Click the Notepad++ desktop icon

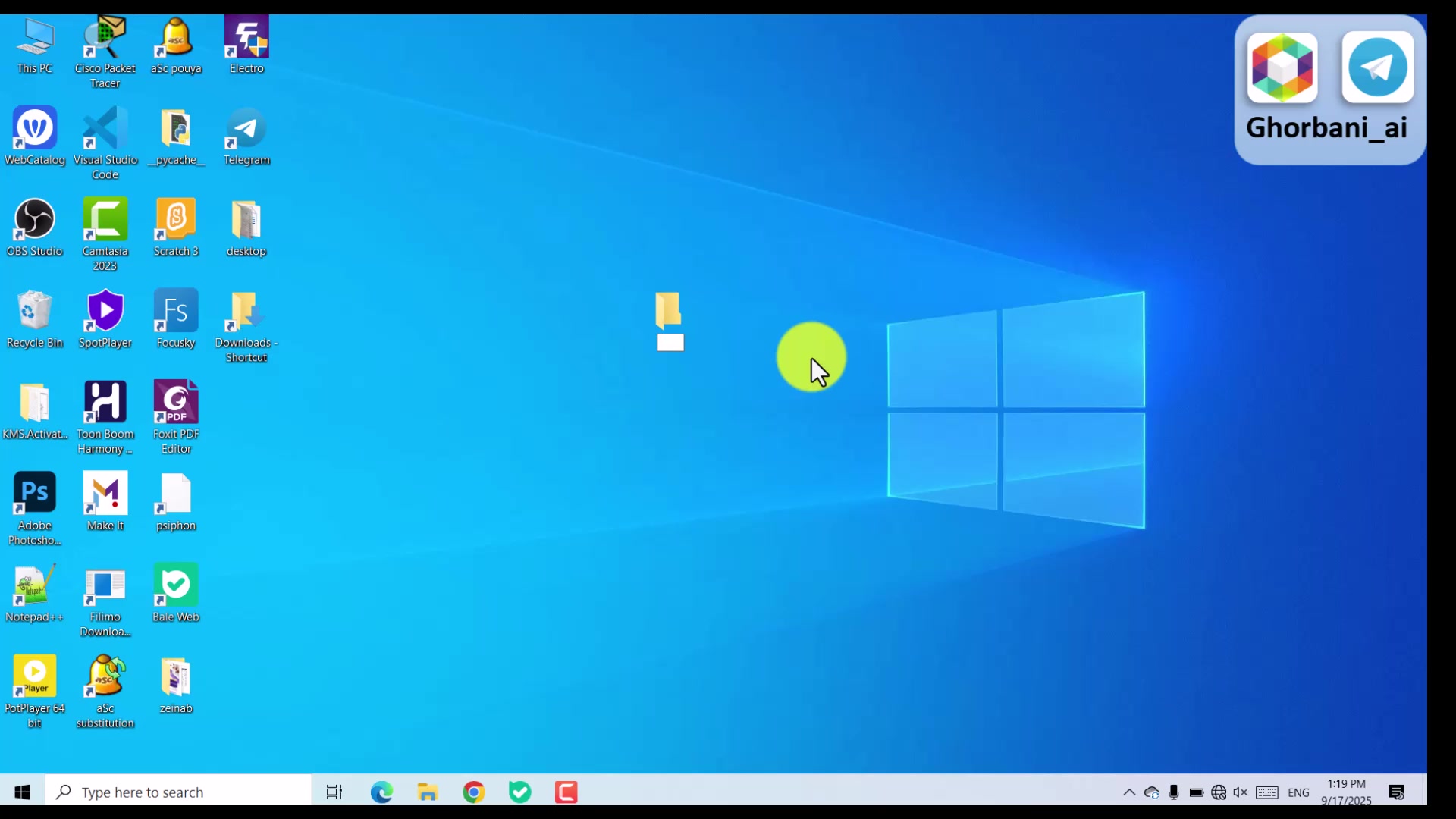point(35,585)
